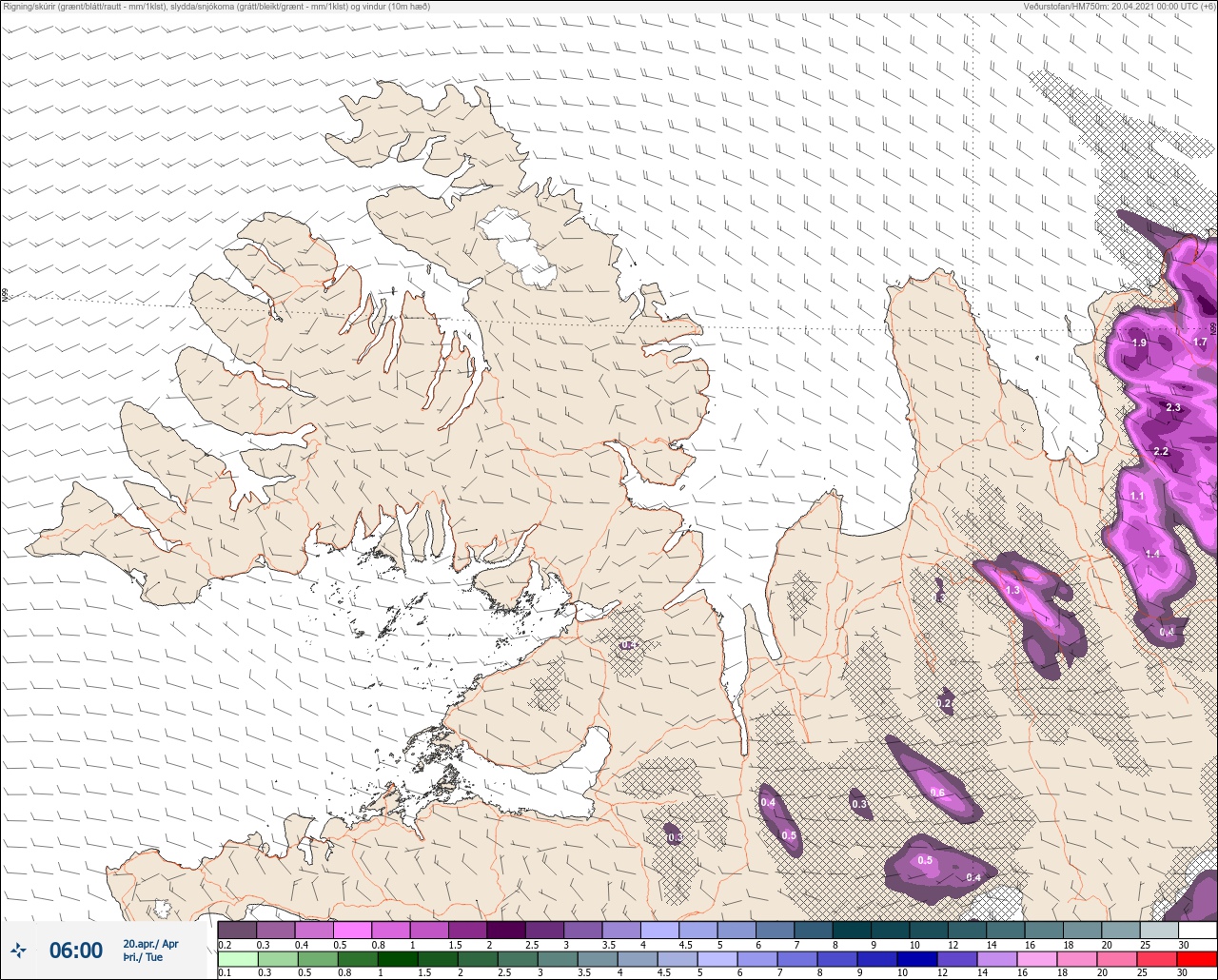The height and width of the screenshot is (980, 1218).
Task: Click bottom legend row pale green 0.1 swatch
Action: 237,959
